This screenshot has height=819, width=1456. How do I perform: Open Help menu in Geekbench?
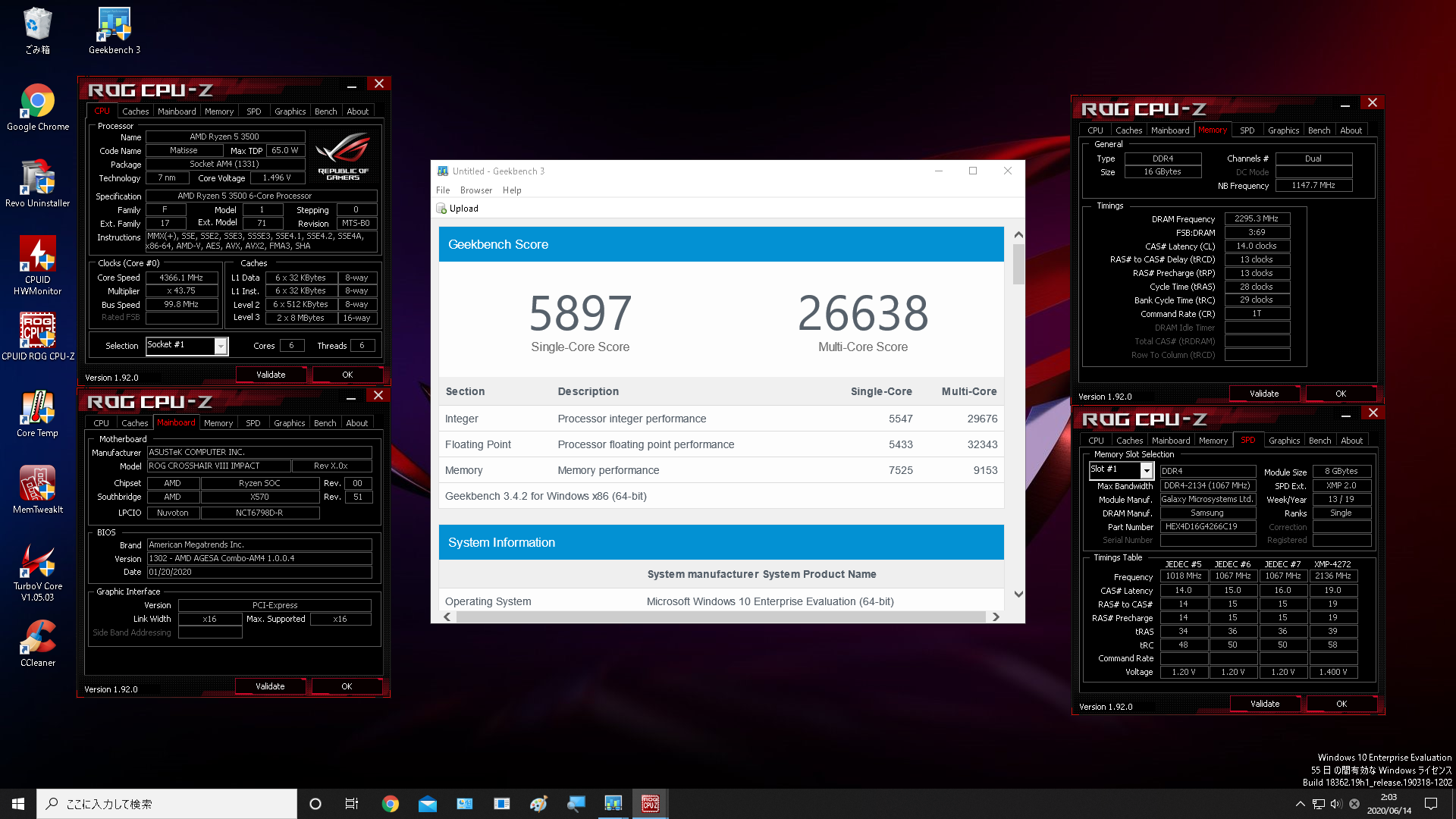pos(512,190)
